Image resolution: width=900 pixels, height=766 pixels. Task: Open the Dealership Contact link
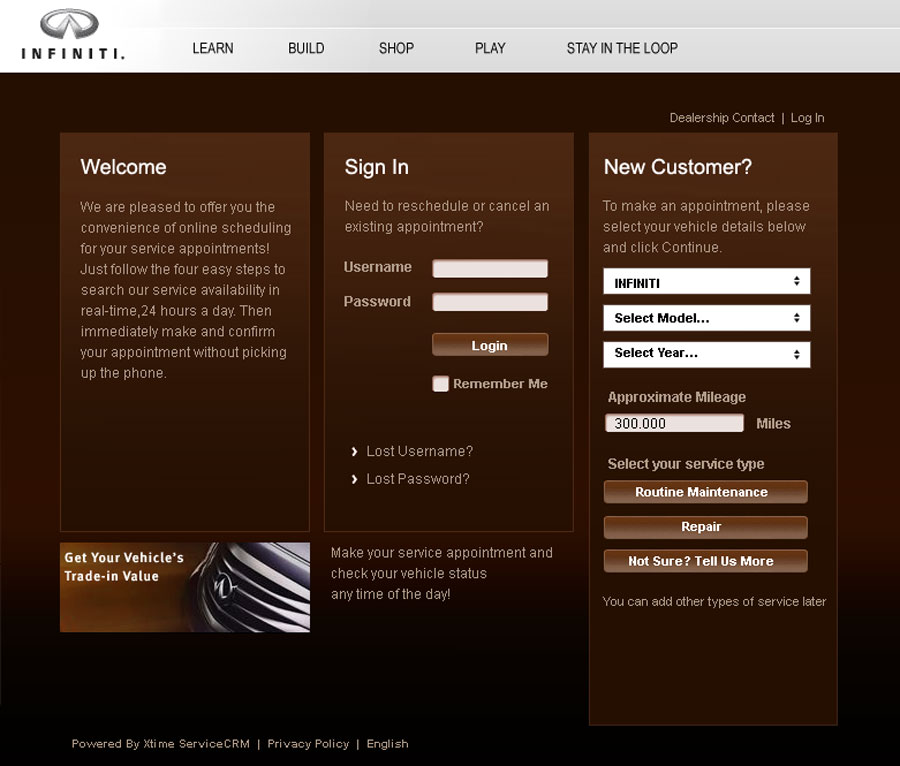(722, 118)
